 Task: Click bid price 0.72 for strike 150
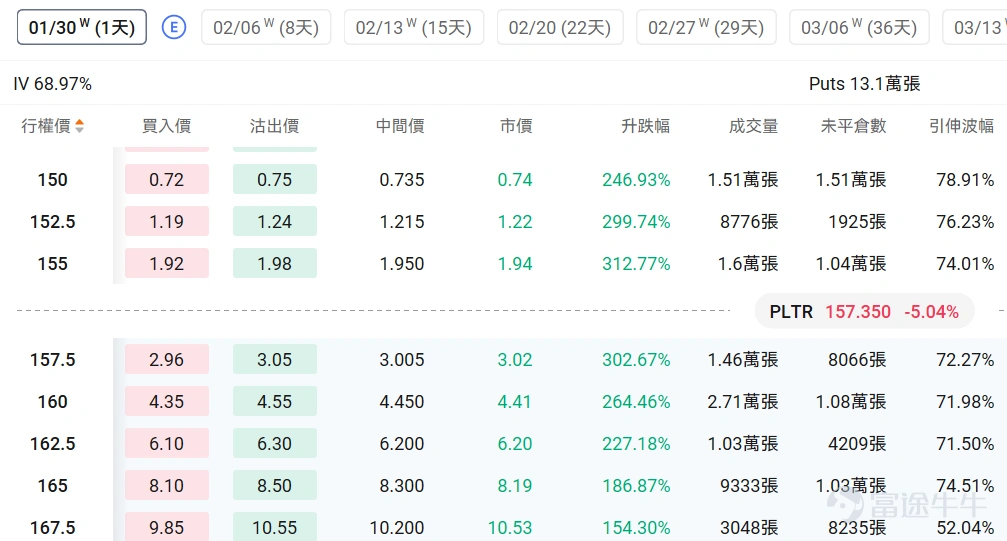pyautogui.click(x=167, y=179)
